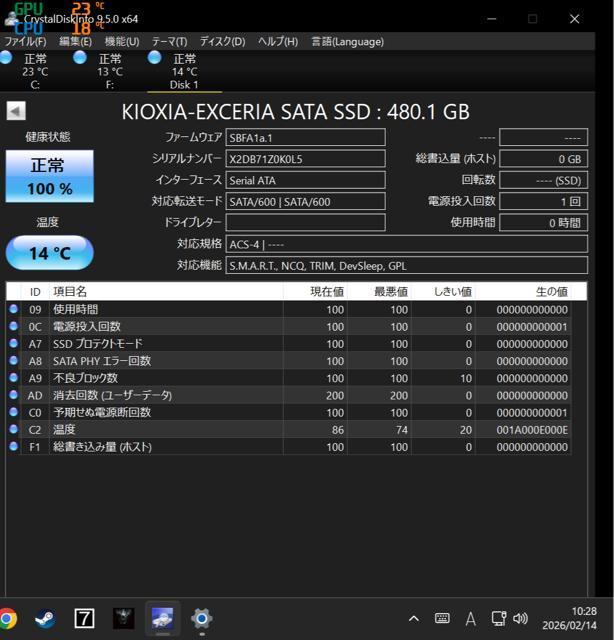Select the 総書き込み量 (ホスト) attribute name
This screenshot has width=614, height=640.
[102, 447]
